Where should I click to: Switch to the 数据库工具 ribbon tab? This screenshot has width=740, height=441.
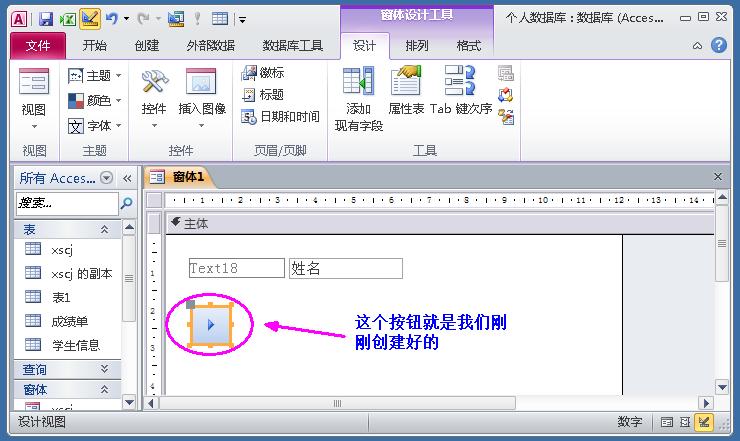click(x=293, y=45)
